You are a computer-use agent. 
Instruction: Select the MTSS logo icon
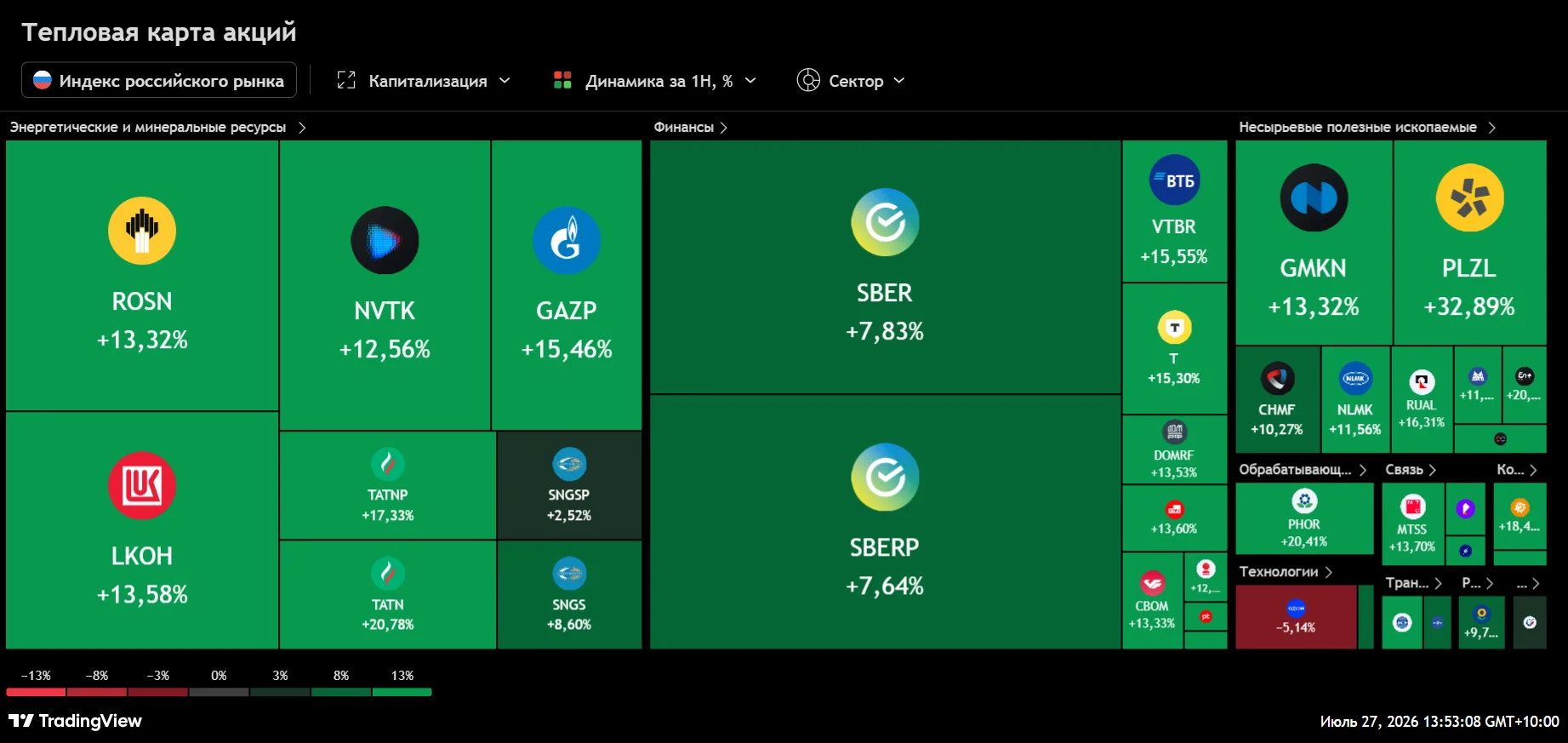coord(1412,507)
